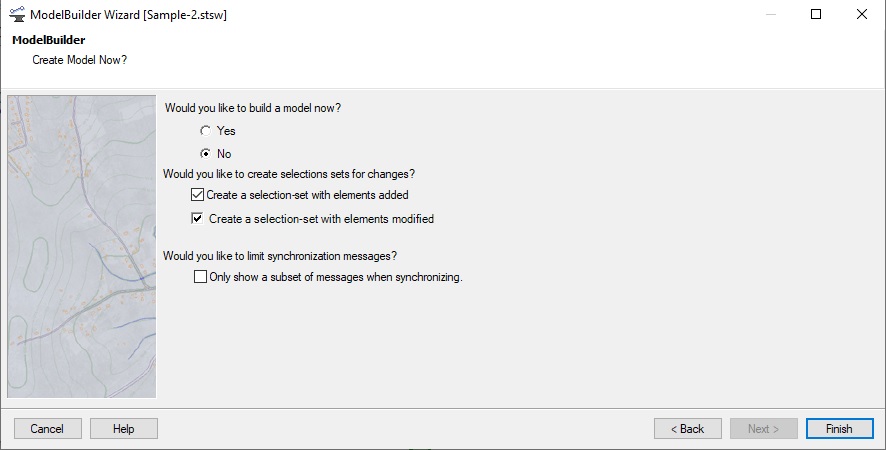Enable only showing a subset of messages
The image size is (886, 450).
point(201,277)
